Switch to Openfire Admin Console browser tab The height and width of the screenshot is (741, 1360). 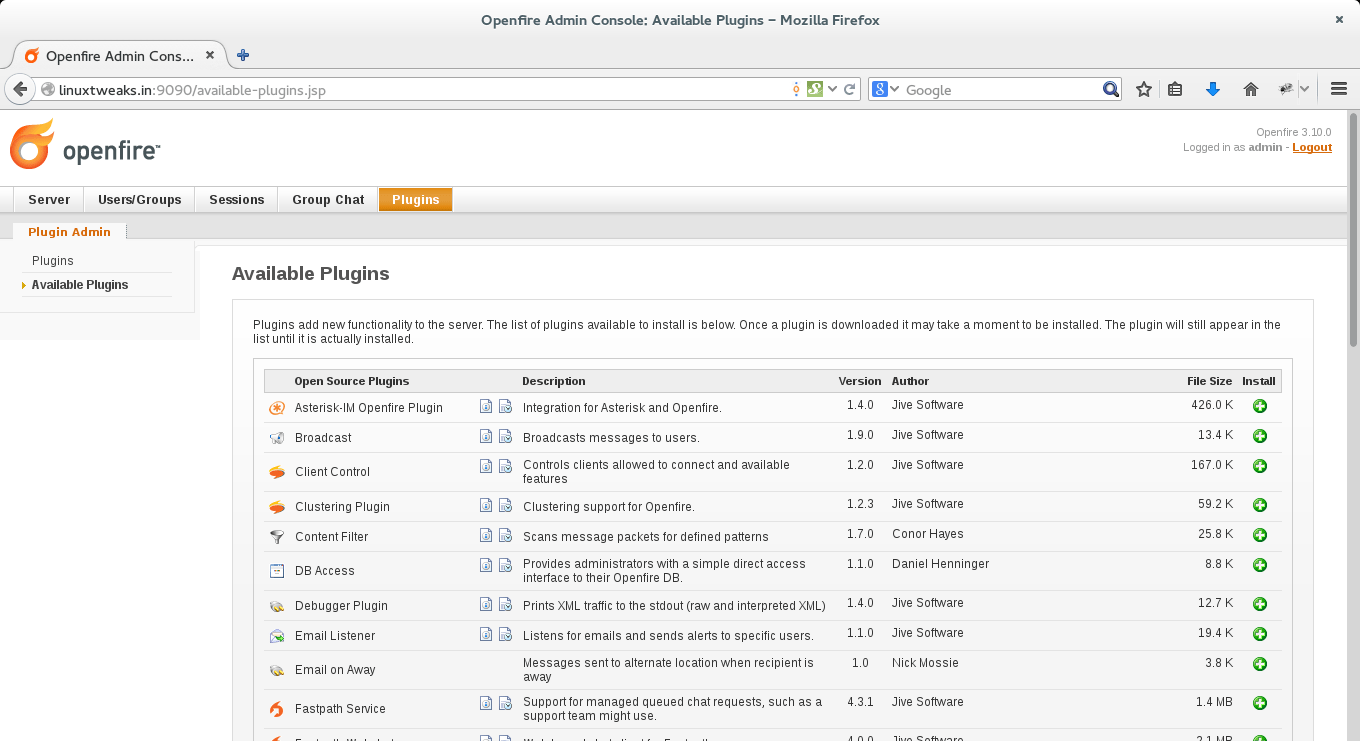119,56
